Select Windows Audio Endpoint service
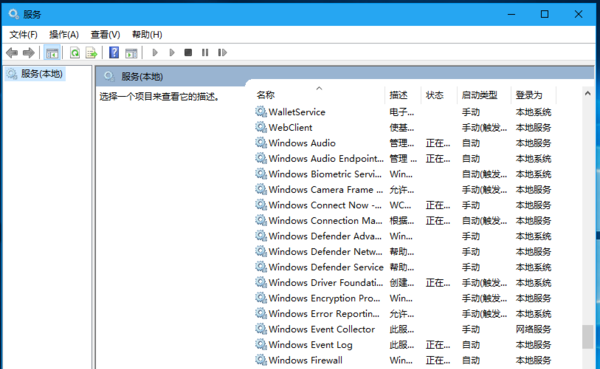The image size is (600, 369). coord(326,158)
